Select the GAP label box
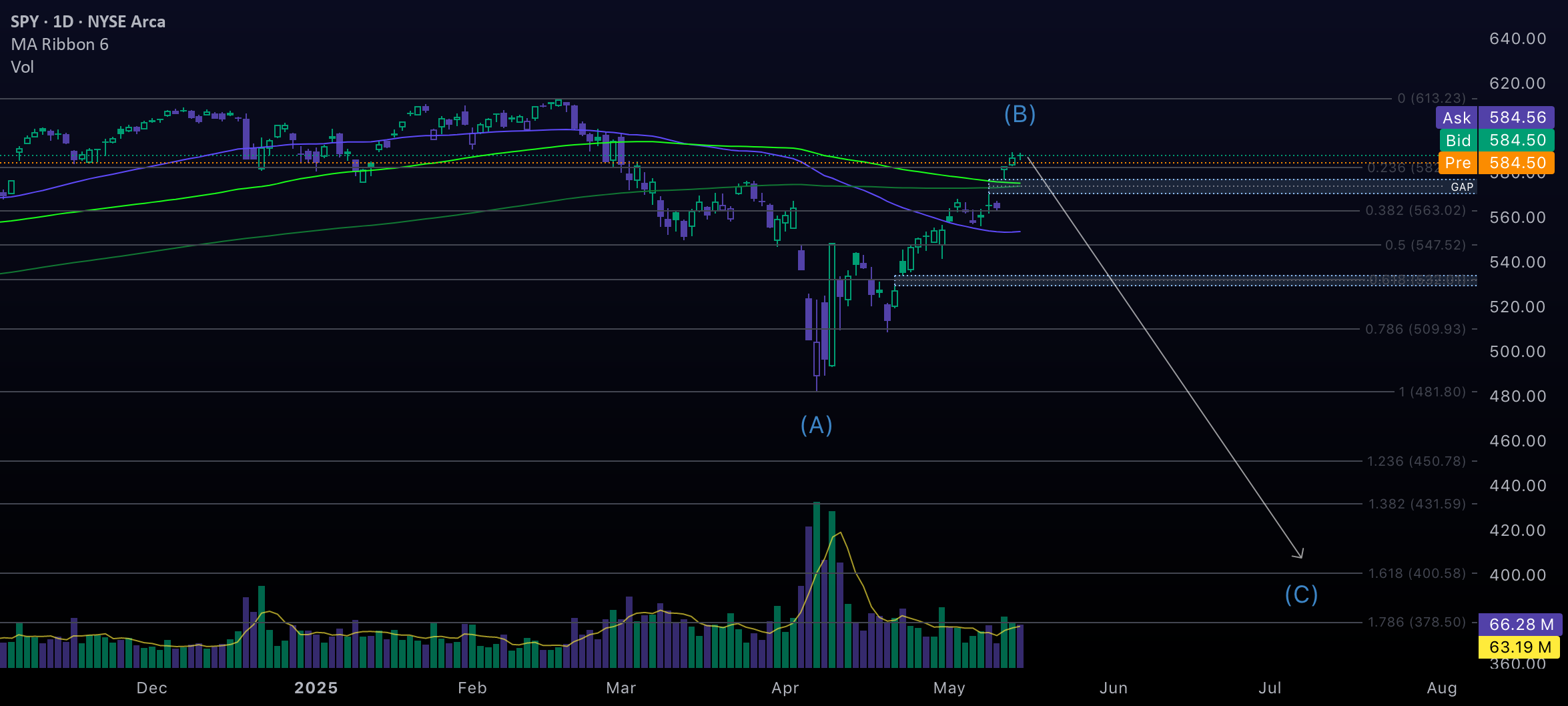1568x706 pixels. tap(1462, 187)
